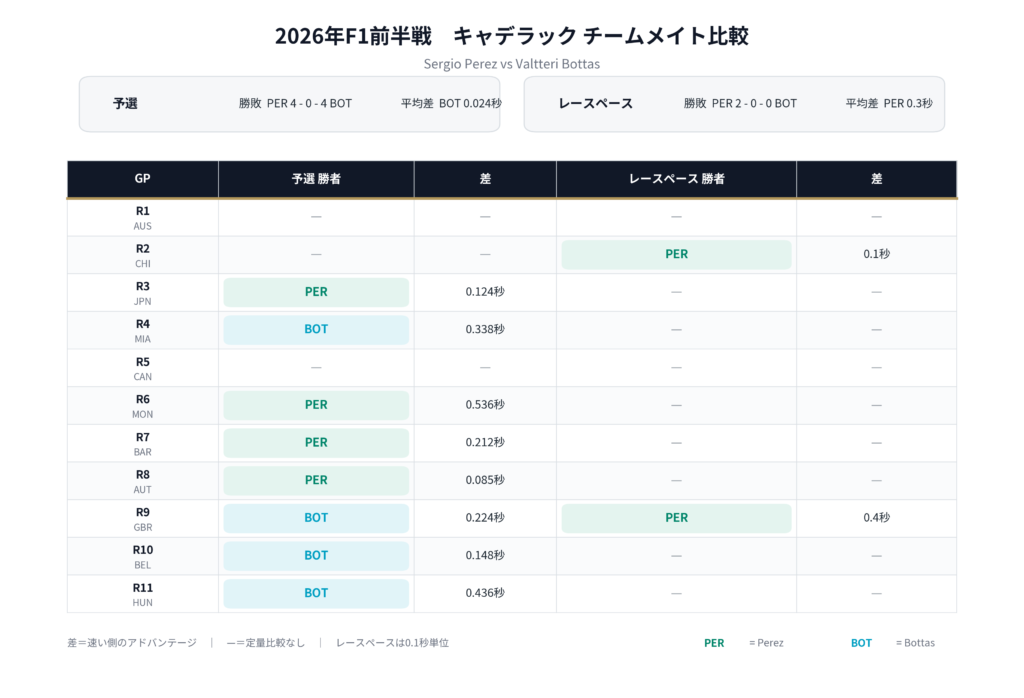Click the 0.212秒 gap cell

(485, 443)
